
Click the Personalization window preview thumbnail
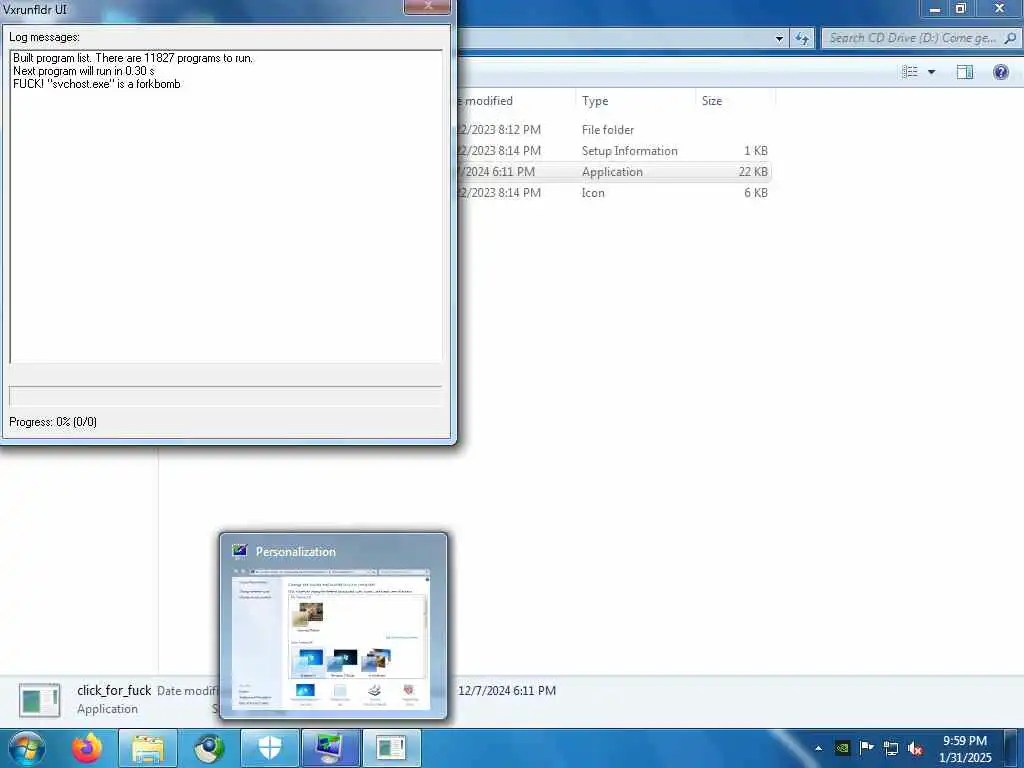331,639
